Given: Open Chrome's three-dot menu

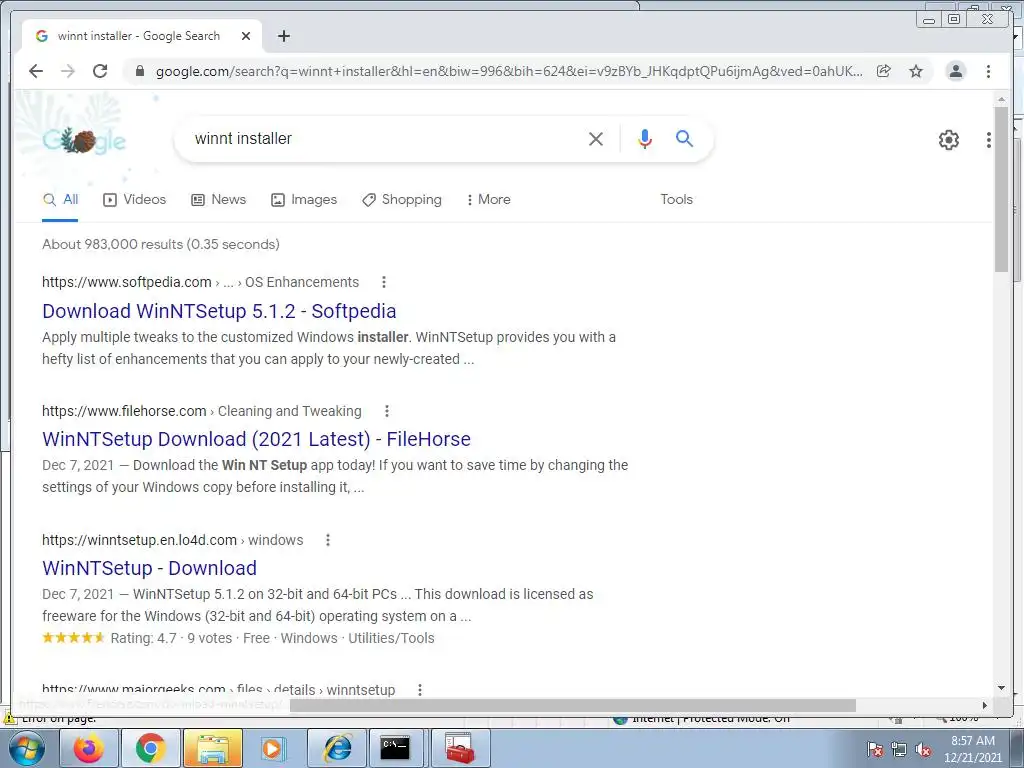Looking at the screenshot, I should pyautogui.click(x=988, y=71).
